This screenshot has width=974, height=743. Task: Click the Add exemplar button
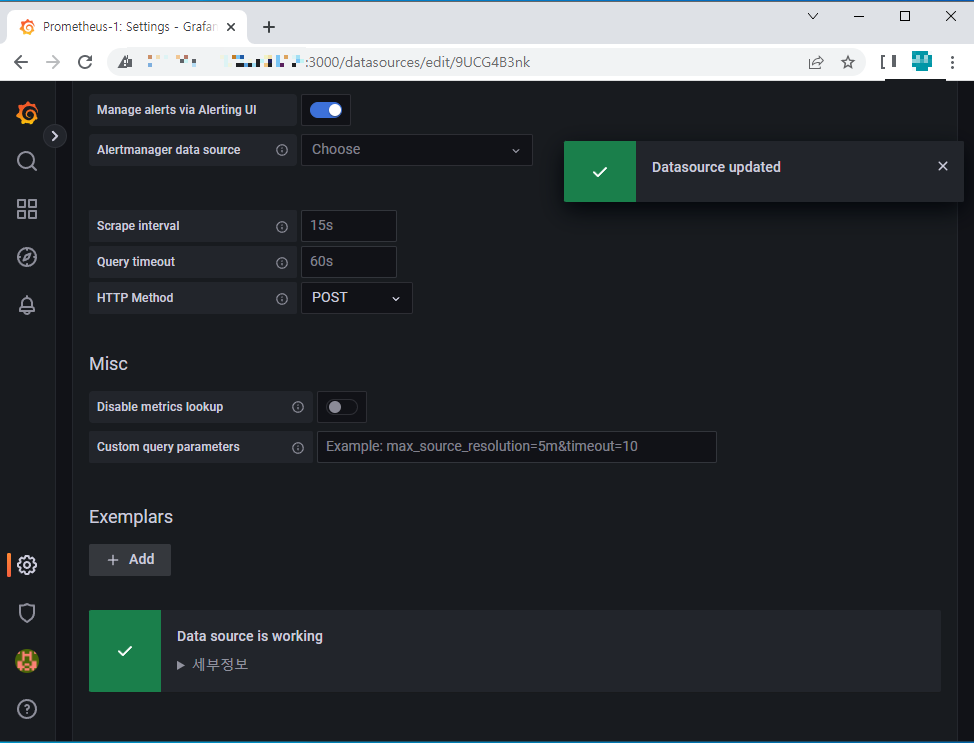click(x=130, y=560)
